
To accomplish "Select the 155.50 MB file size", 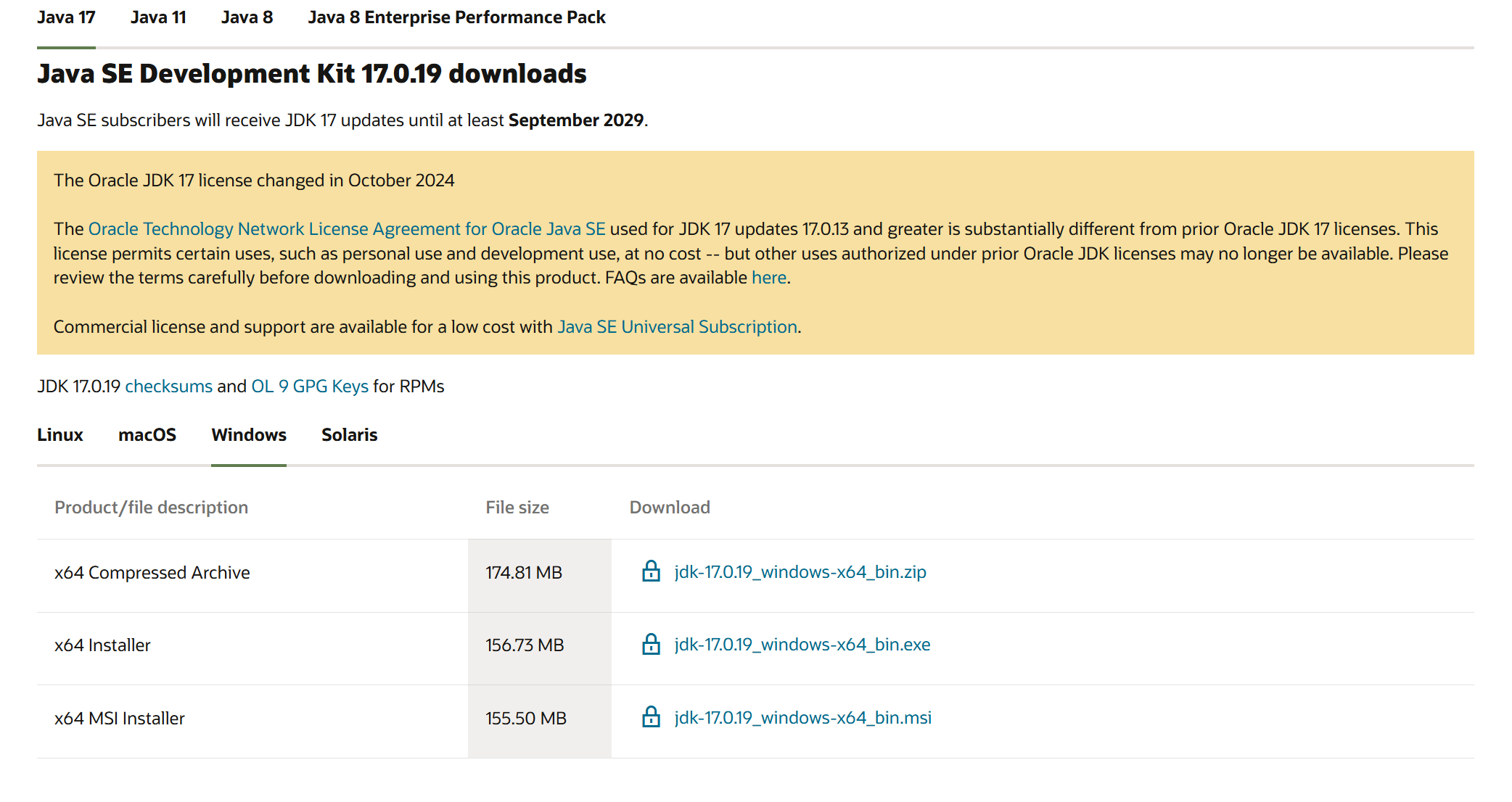I will coord(526,719).
